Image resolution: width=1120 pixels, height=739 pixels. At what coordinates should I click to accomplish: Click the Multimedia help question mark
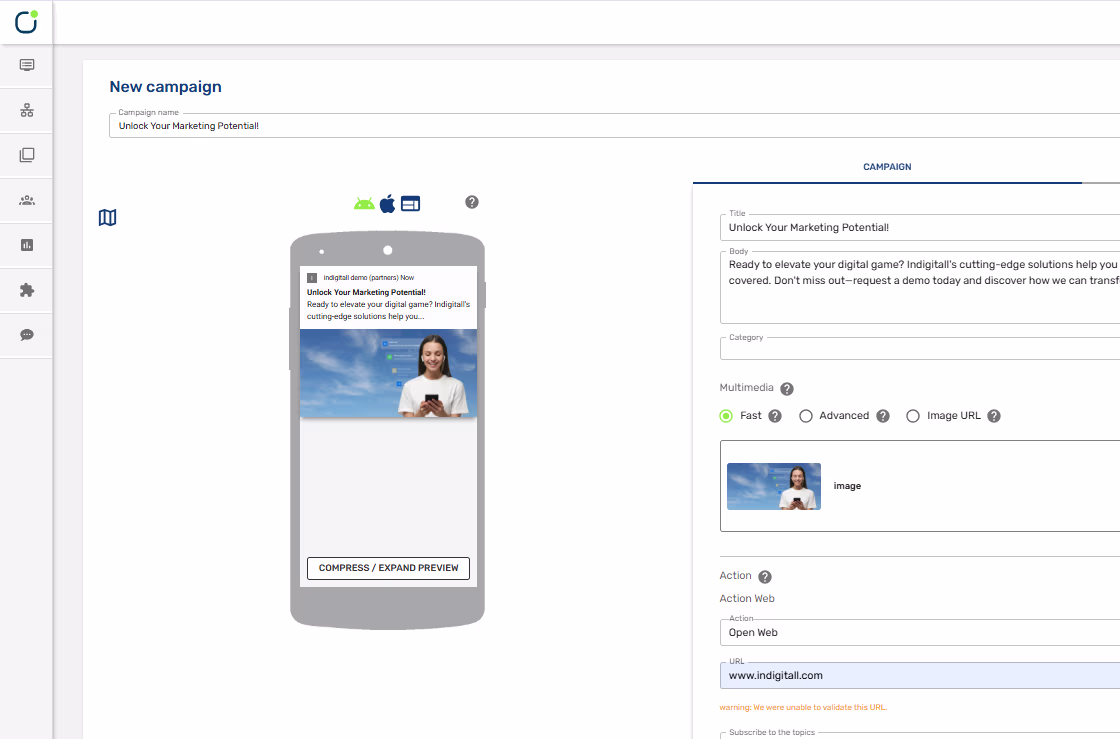(x=786, y=388)
